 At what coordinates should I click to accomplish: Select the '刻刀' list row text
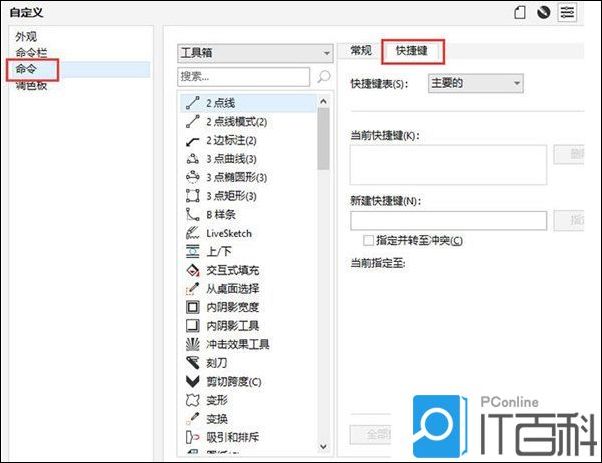(x=217, y=363)
